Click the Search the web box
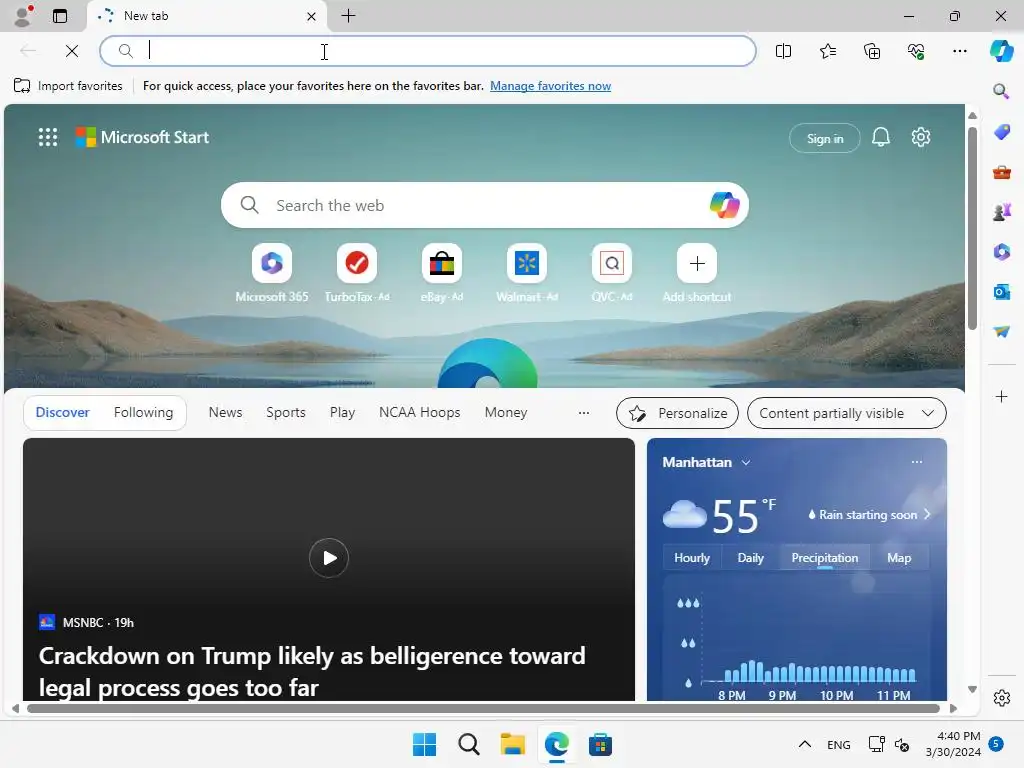The image size is (1024, 768). click(x=485, y=205)
